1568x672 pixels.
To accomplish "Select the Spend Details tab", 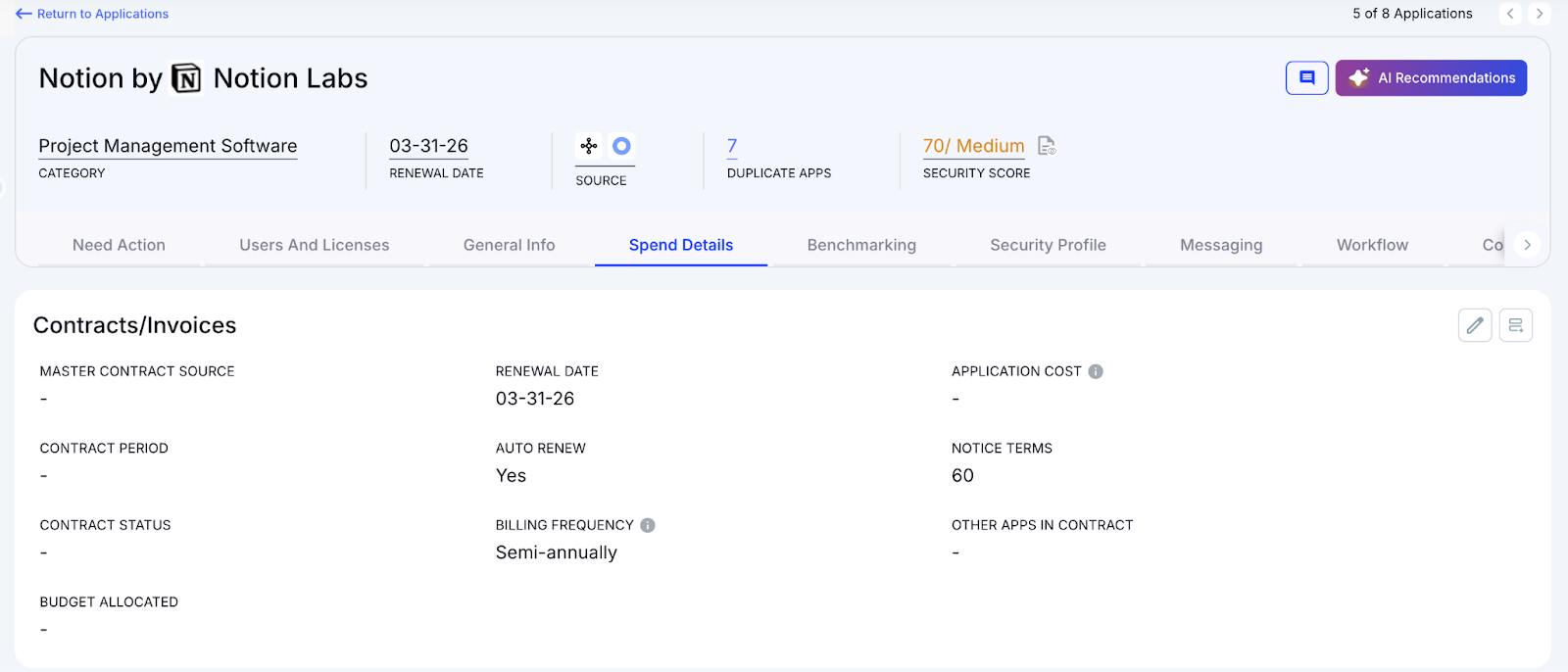I will point(681,245).
